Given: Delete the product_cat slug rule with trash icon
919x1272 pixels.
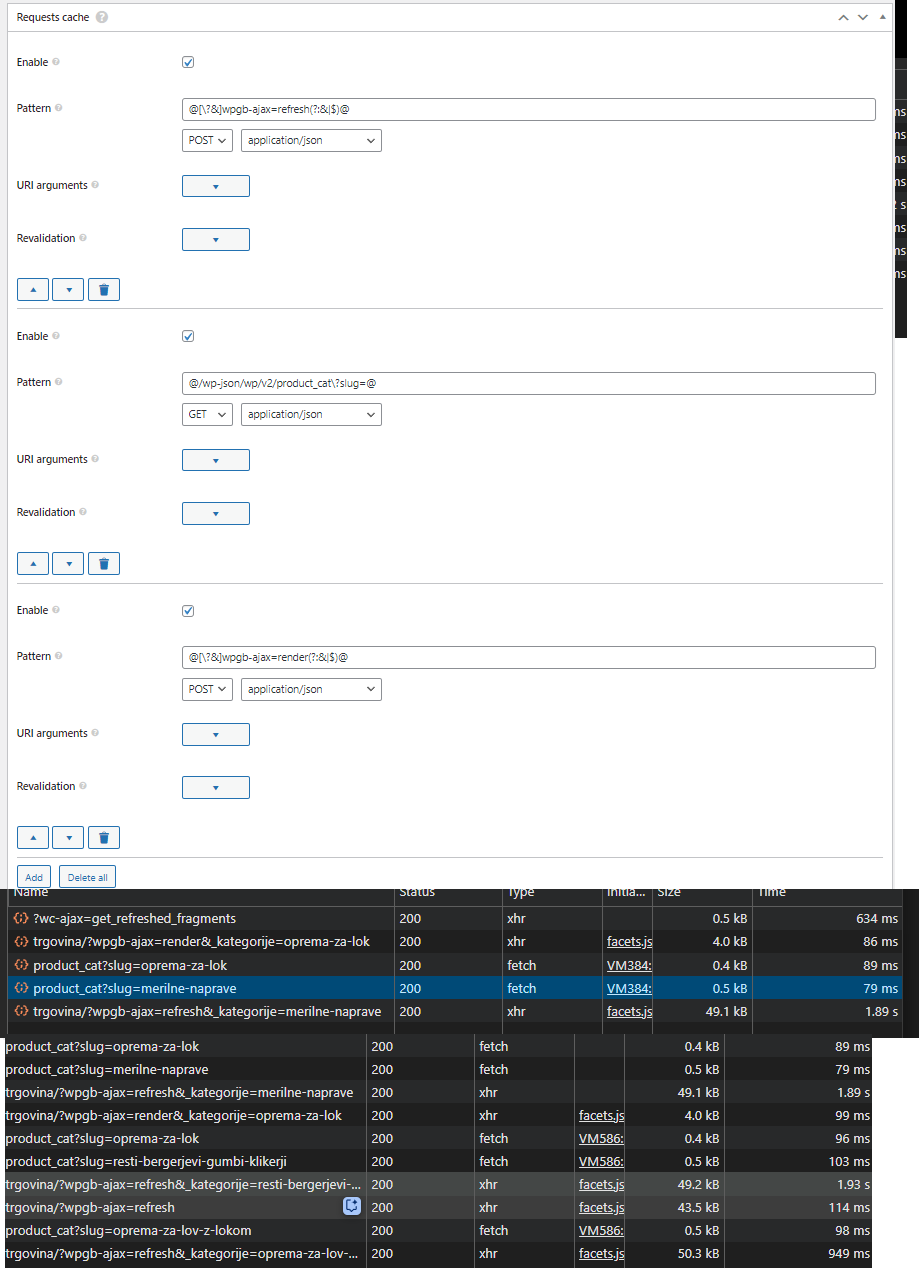Looking at the screenshot, I should (104, 564).
